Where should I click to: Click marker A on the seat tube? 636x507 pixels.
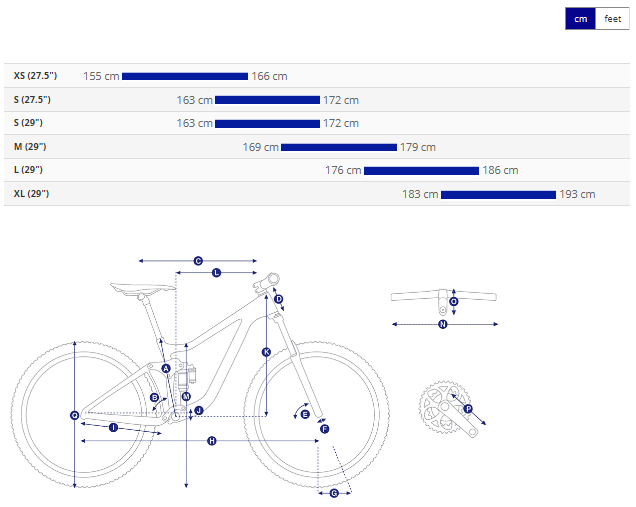pyautogui.click(x=166, y=368)
